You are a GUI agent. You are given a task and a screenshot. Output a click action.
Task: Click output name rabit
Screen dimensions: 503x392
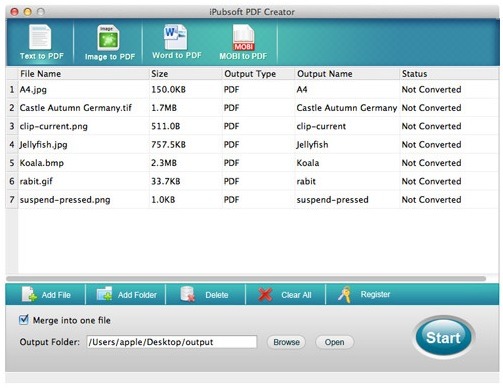coord(306,181)
